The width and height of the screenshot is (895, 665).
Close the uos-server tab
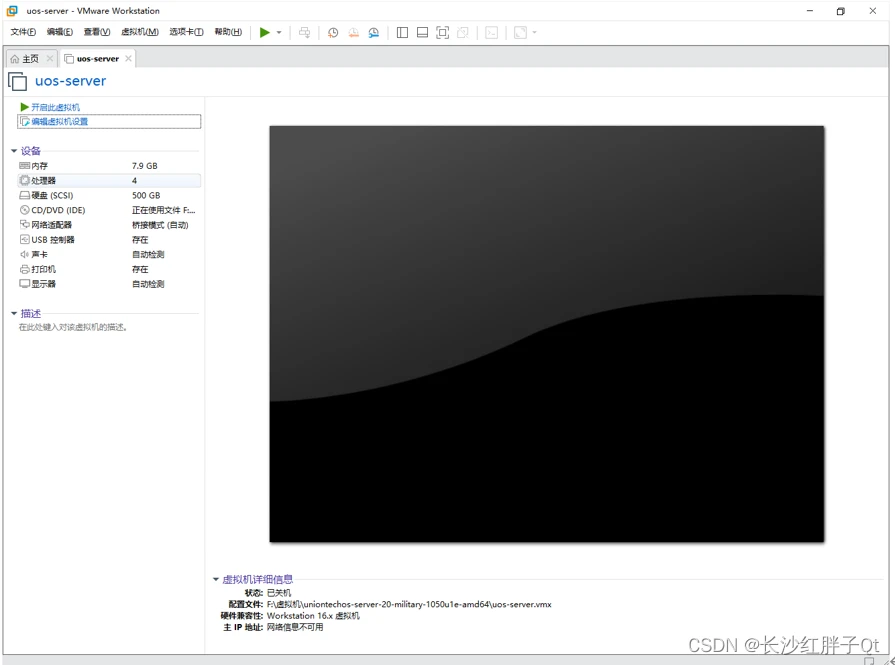coord(128,59)
